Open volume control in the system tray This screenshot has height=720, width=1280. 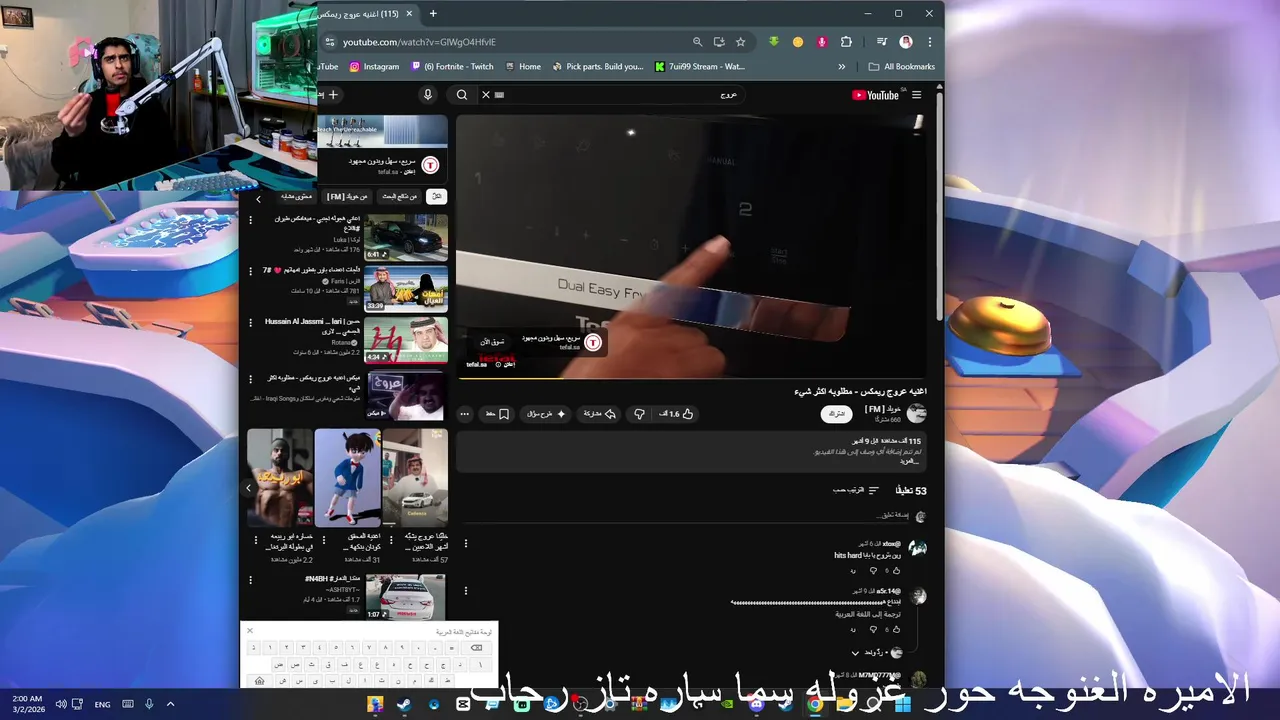point(61,705)
